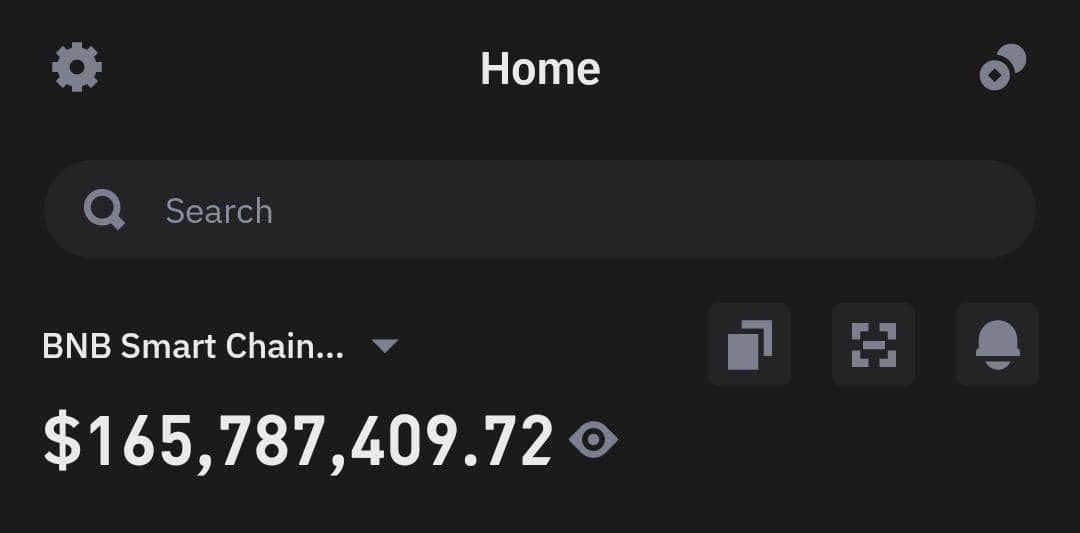Tap the Home header title

click(540, 69)
